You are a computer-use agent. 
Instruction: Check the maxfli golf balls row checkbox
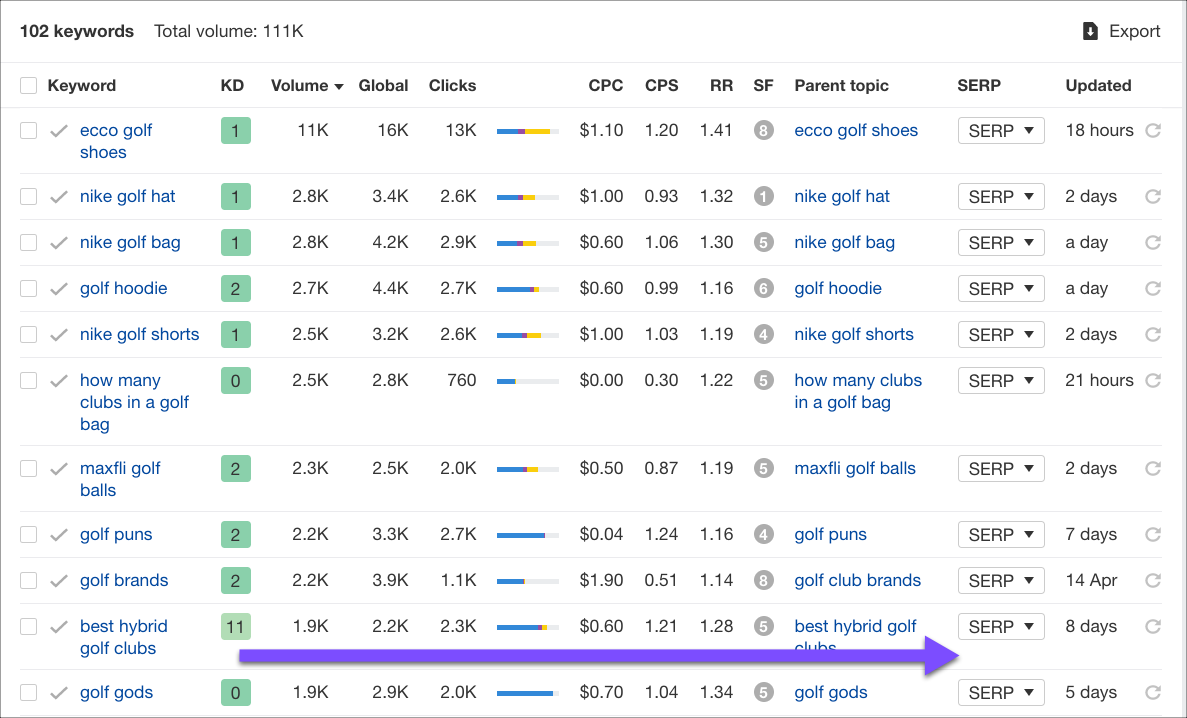click(28, 468)
